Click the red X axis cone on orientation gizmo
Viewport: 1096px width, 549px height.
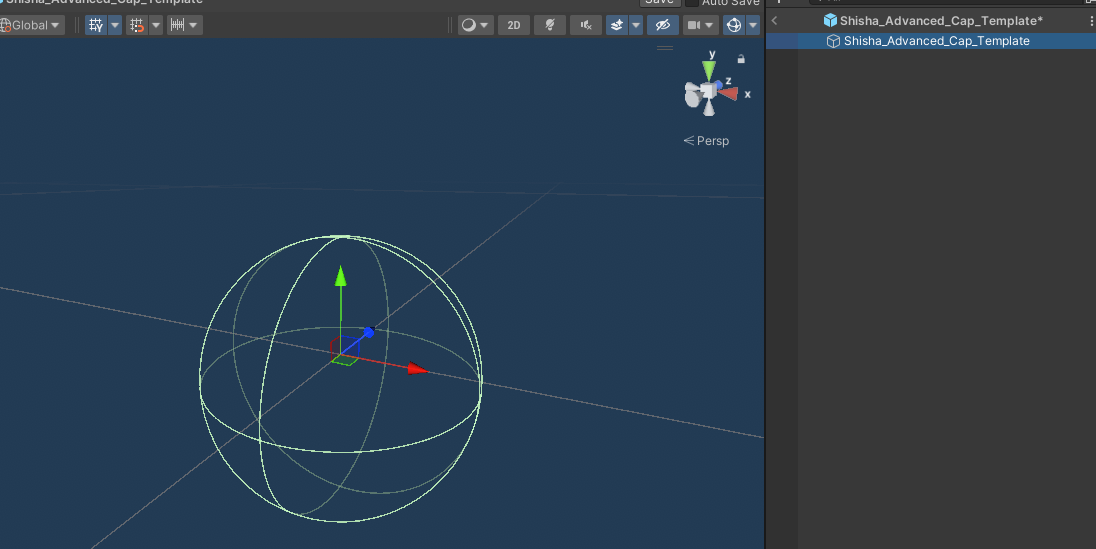729,94
